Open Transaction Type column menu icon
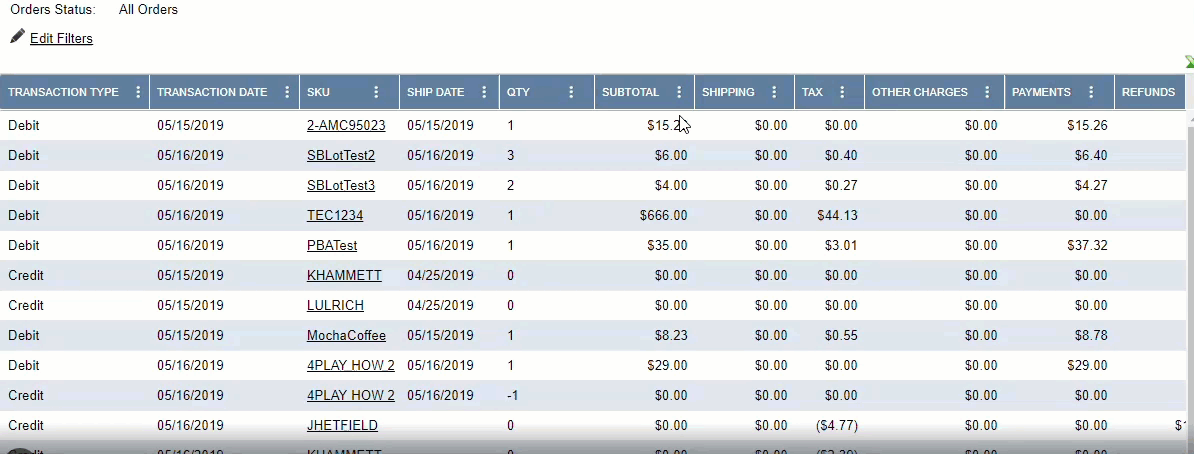Image resolution: width=1194 pixels, height=454 pixels. pos(137,92)
